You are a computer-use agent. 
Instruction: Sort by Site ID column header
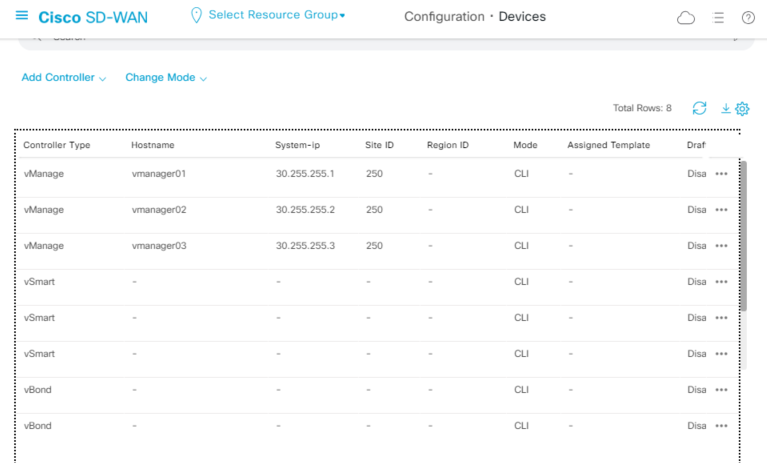(379, 145)
